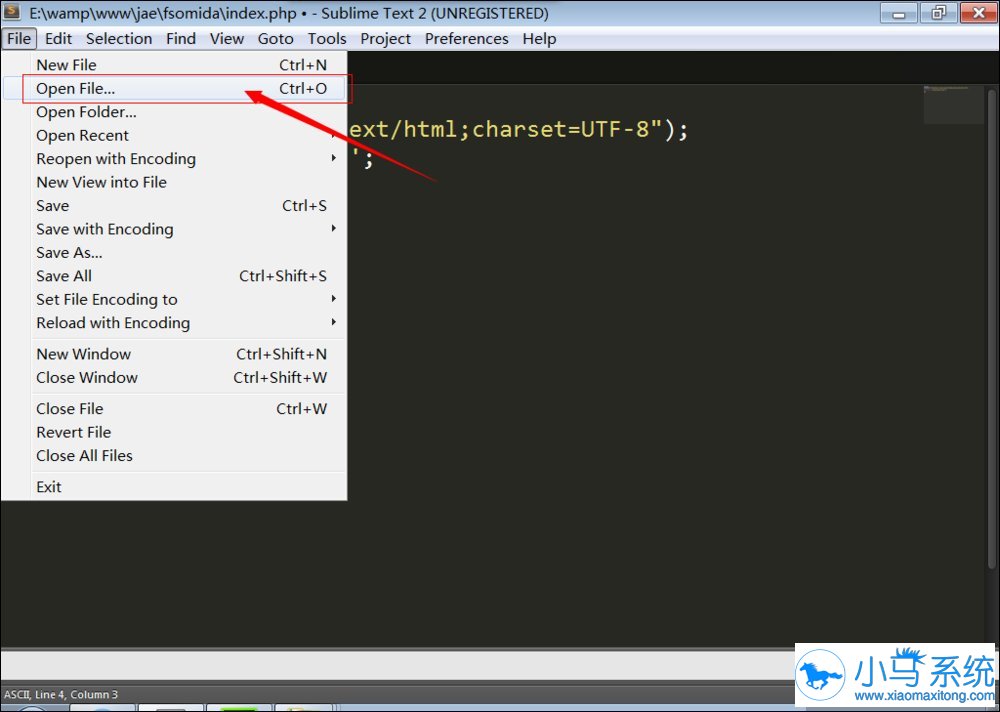Click the Sublime Text title bar icon
The height and width of the screenshot is (712, 1000).
tap(12, 11)
